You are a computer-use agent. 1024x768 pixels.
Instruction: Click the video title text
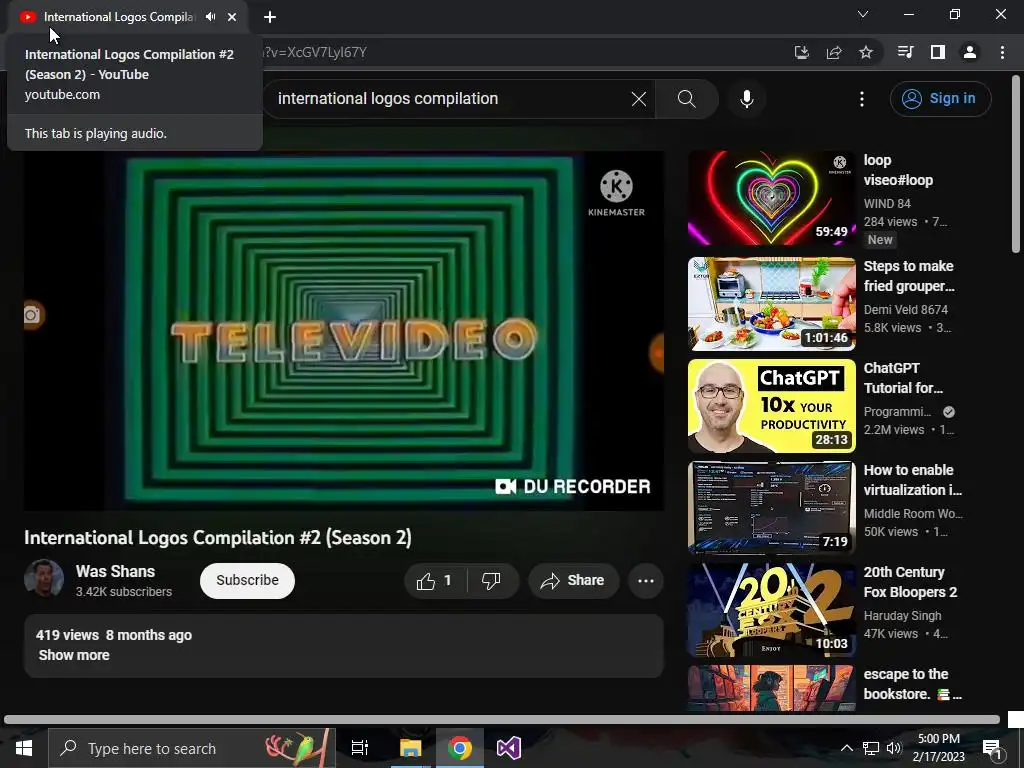(x=218, y=537)
